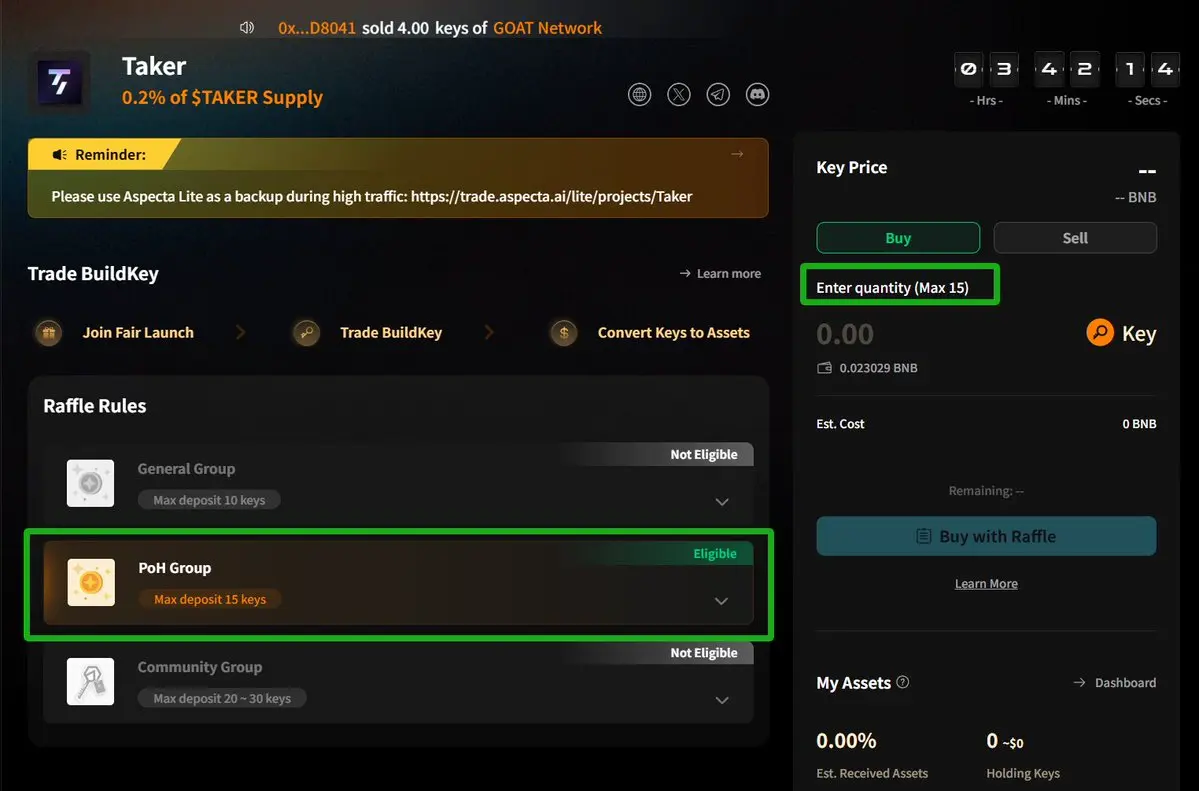This screenshot has width=1199, height=791.
Task: Click the Join Fair Launch gift icon
Action: tap(48, 333)
